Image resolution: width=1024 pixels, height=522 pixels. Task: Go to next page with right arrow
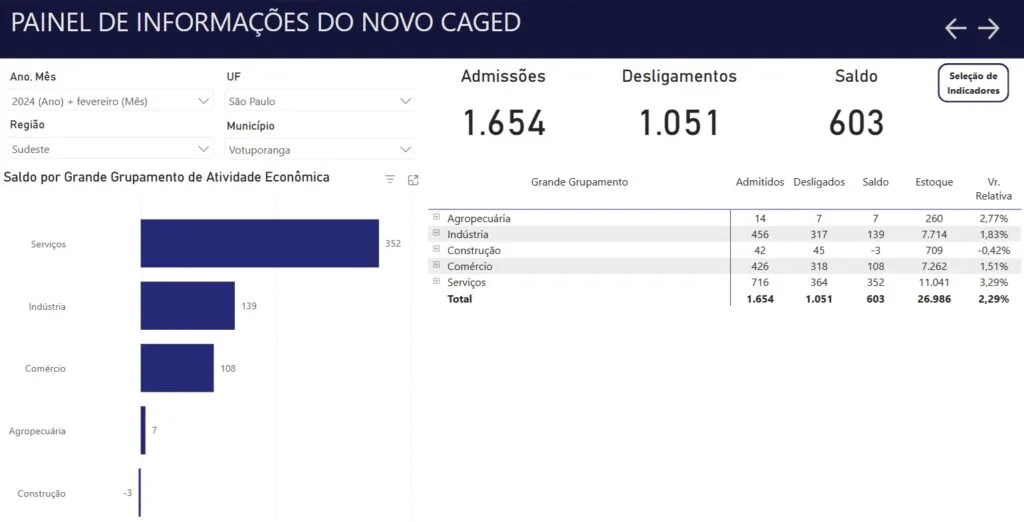989,28
